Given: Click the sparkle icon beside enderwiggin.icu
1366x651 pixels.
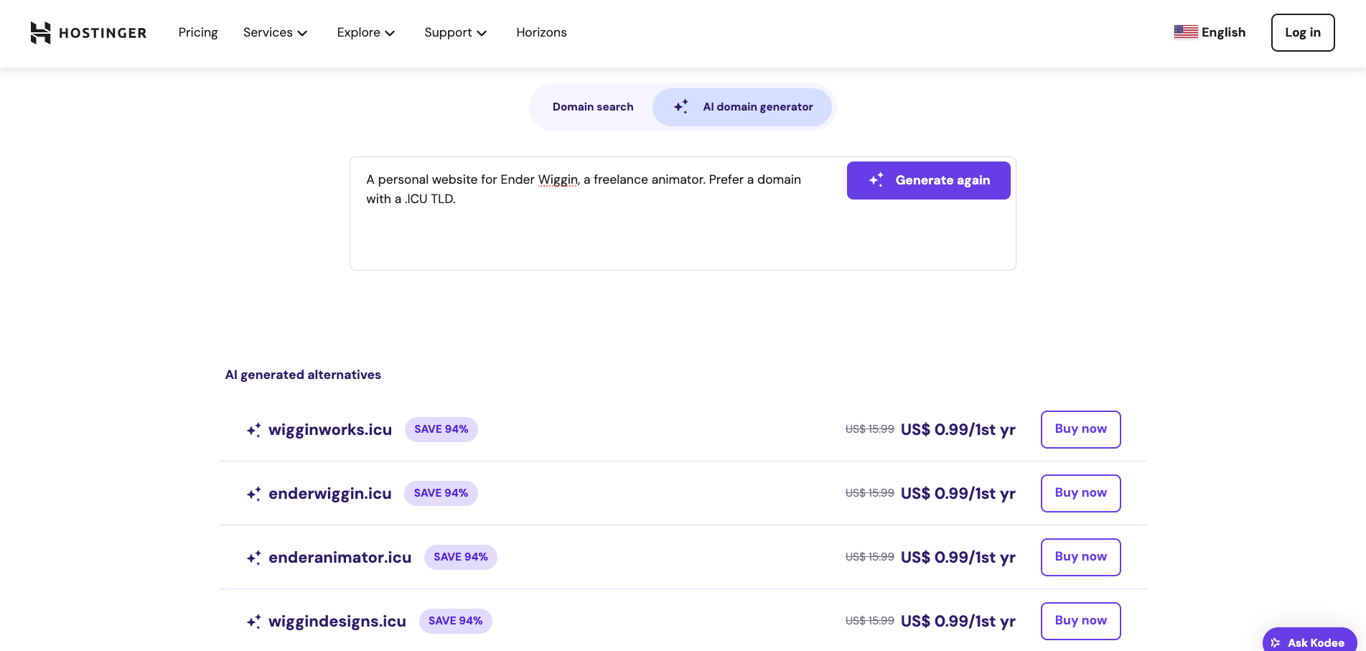Looking at the screenshot, I should pos(253,493).
